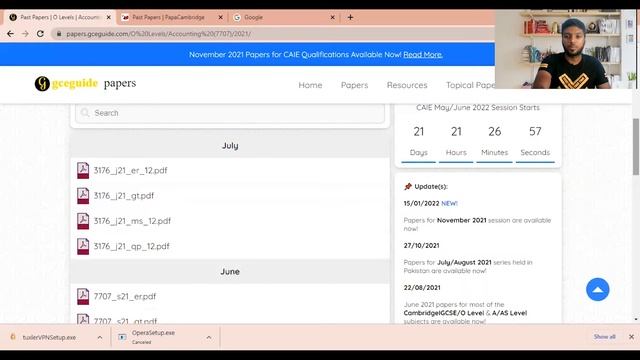Image resolution: width=640 pixels, height=360 pixels.
Task: Click the search magnifier icon
Action: tap(85, 113)
